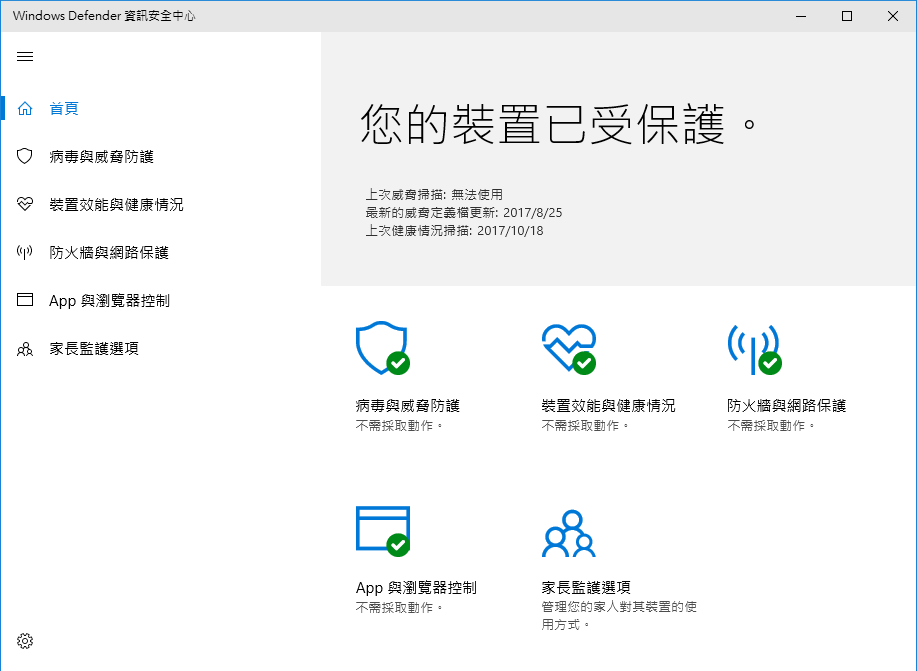917x671 pixels.
Task: Click the family people icon in sidebar
Action: click(25, 349)
